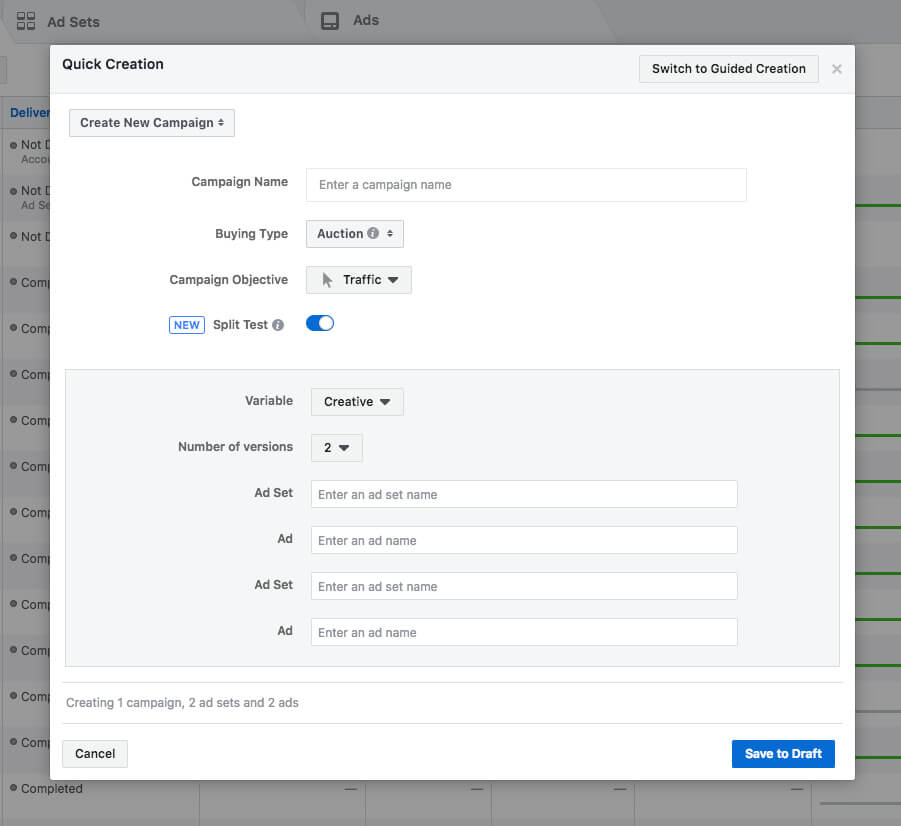This screenshot has width=901, height=826.
Task: Click the first Ad Set name field
Action: pyautogui.click(x=524, y=495)
